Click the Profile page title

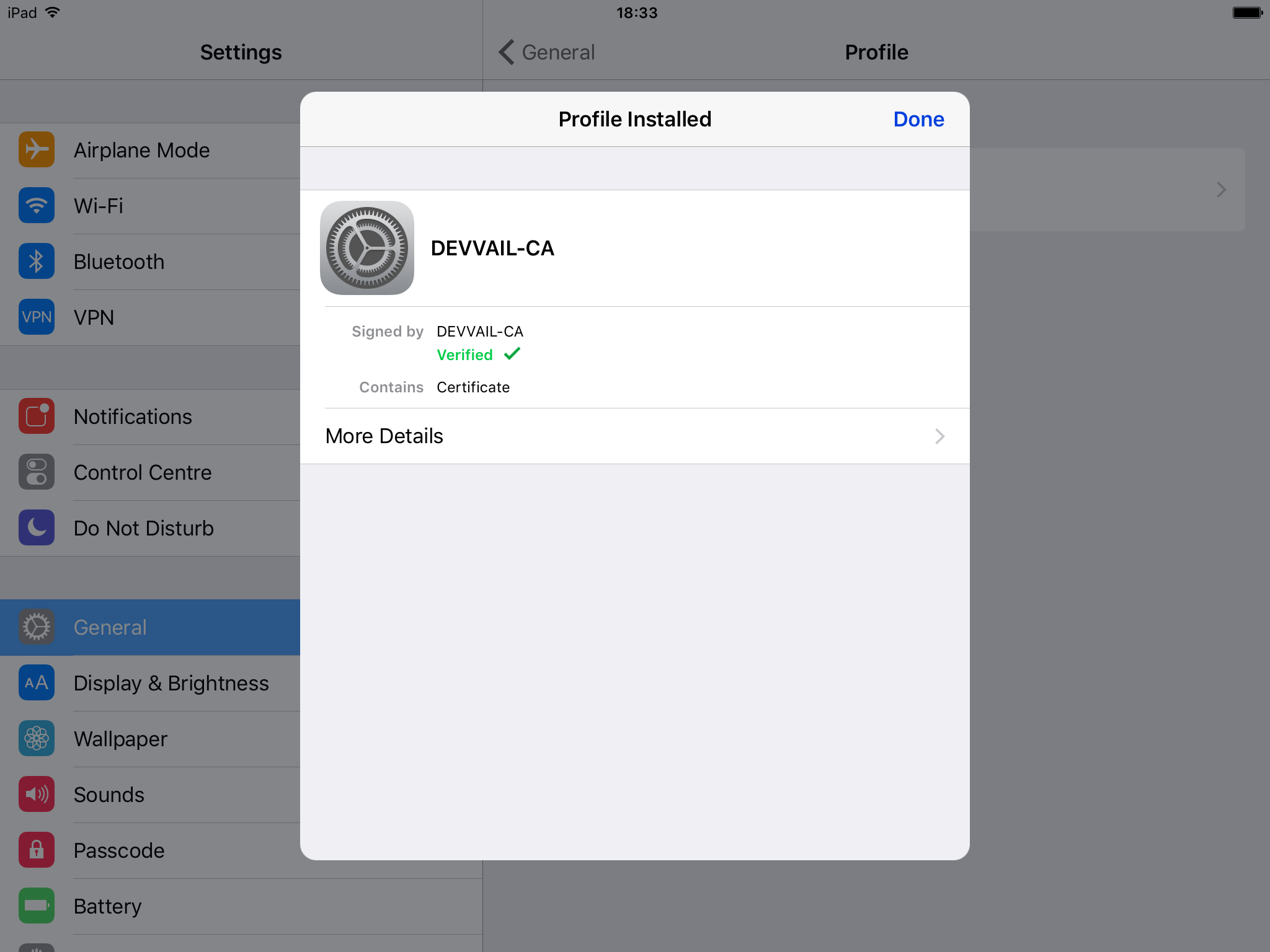pyautogui.click(x=876, y=52)
